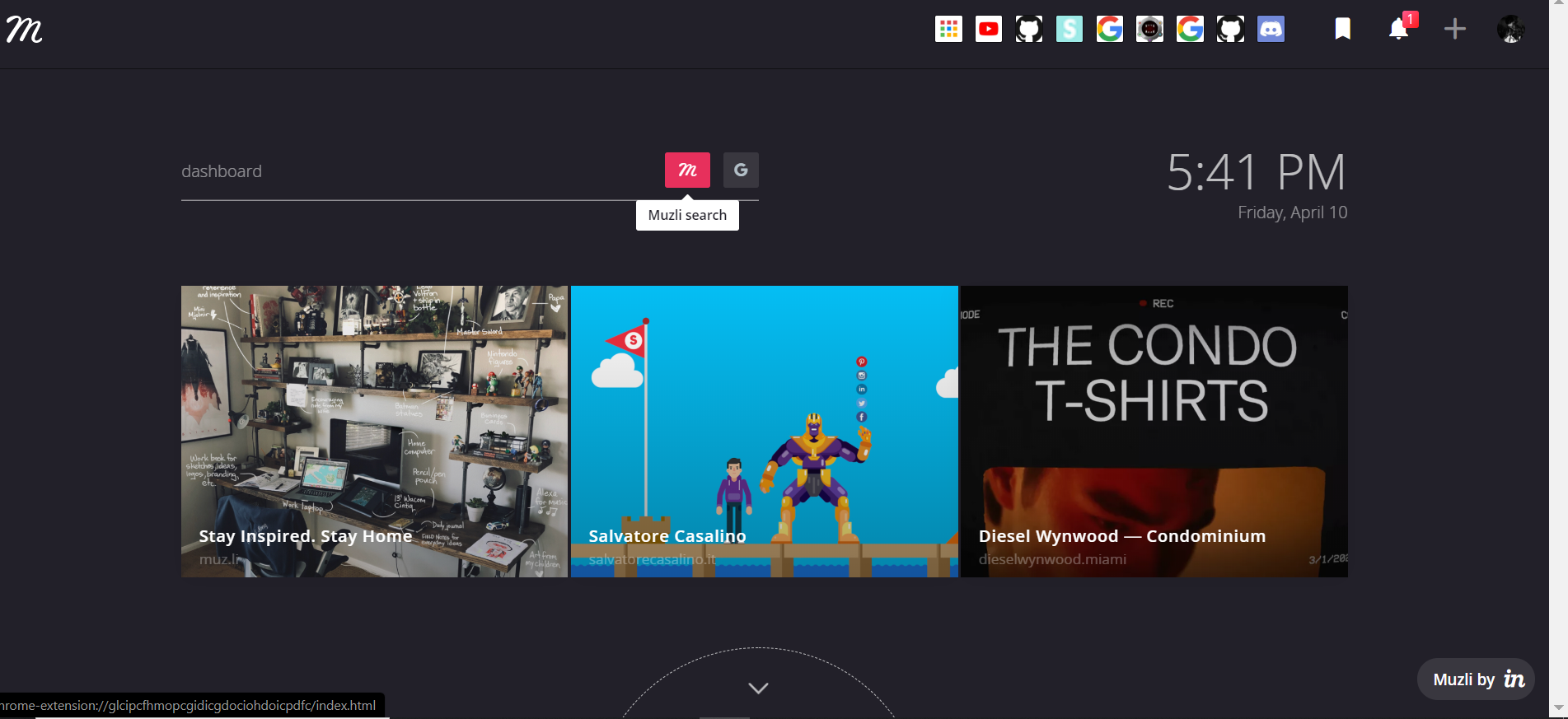Expand more content with the down chevron

pyautogui.click(x=758, y=688)
